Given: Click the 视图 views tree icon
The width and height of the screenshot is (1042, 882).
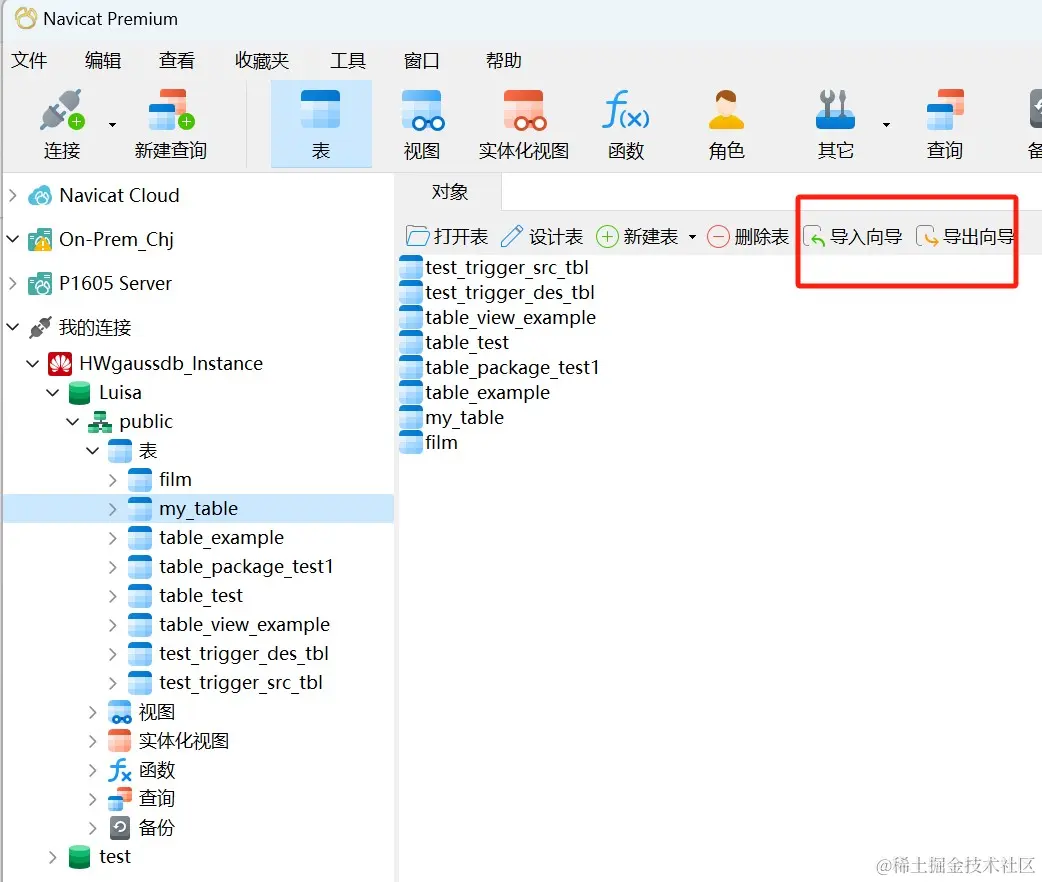Looking at the screenshot, I should (x=120, y=712).
